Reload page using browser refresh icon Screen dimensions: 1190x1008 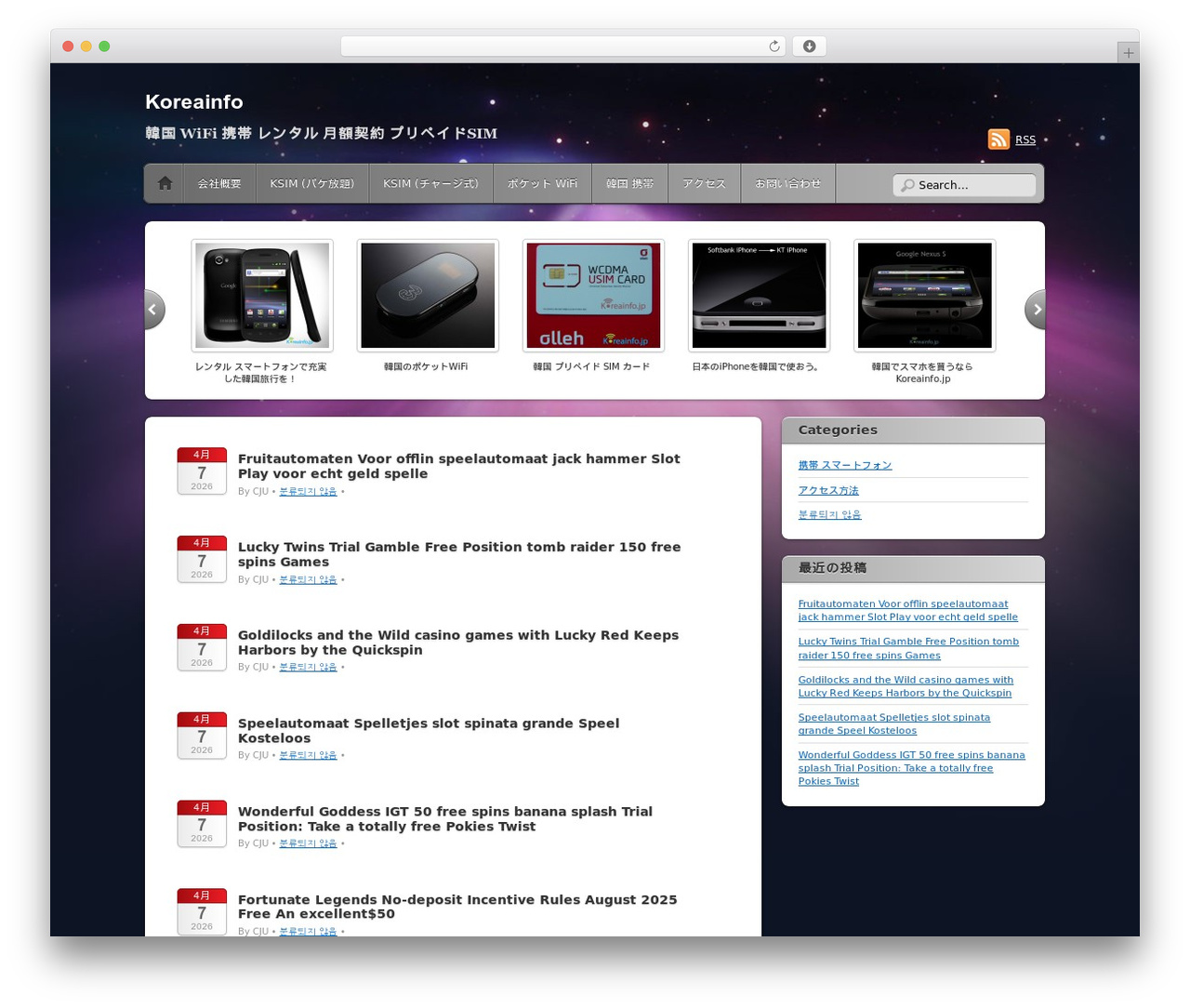pos(773,46)
